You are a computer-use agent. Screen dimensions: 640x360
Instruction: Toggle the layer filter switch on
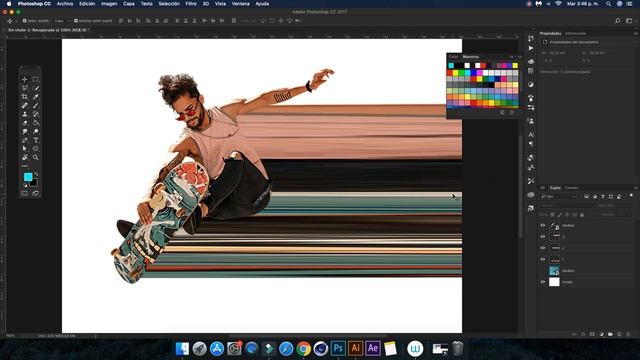coord(631,196)
